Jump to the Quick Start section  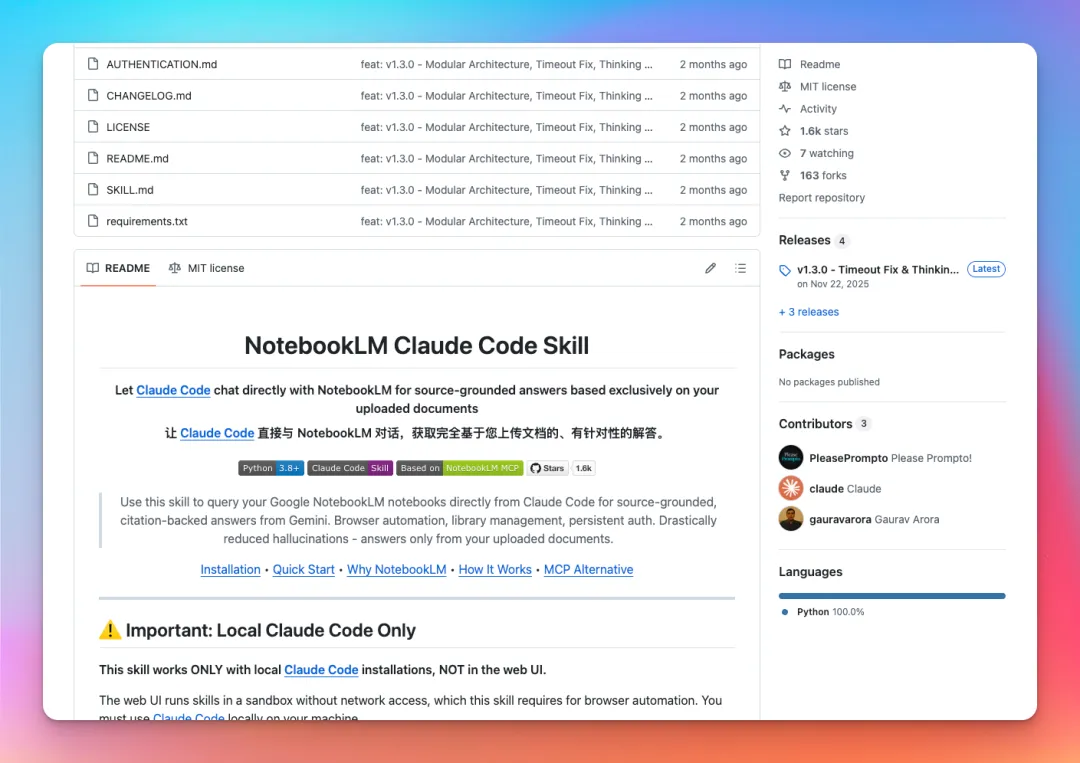click(304, 570)
